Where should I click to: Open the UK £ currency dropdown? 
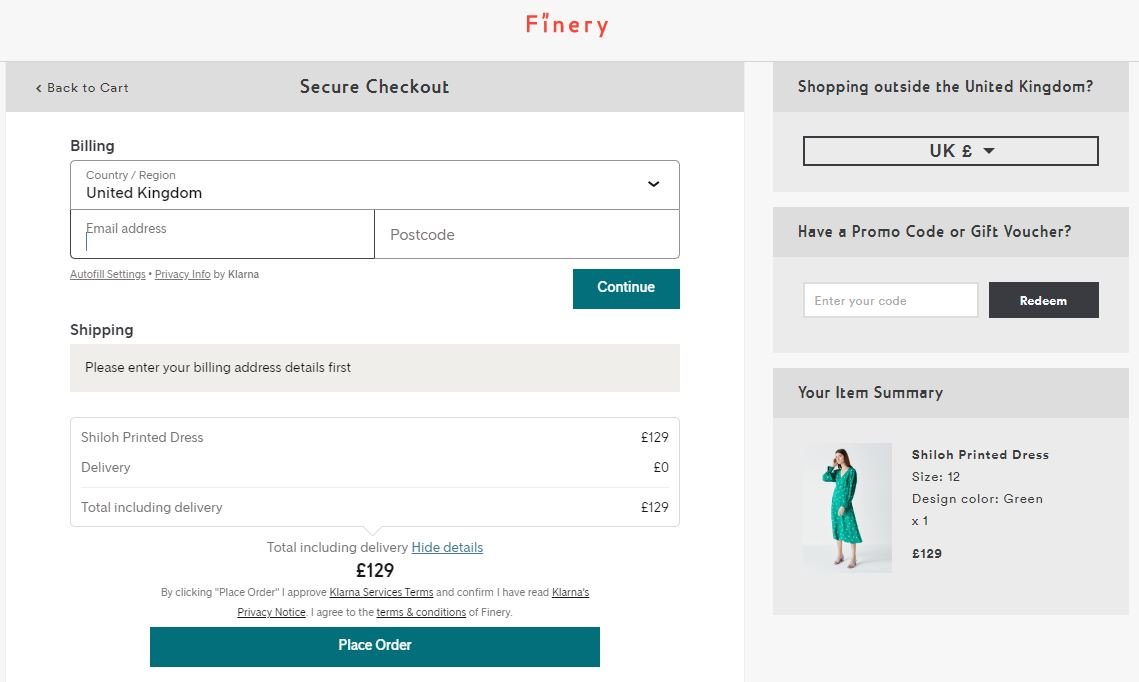click(x=950, y=151)
